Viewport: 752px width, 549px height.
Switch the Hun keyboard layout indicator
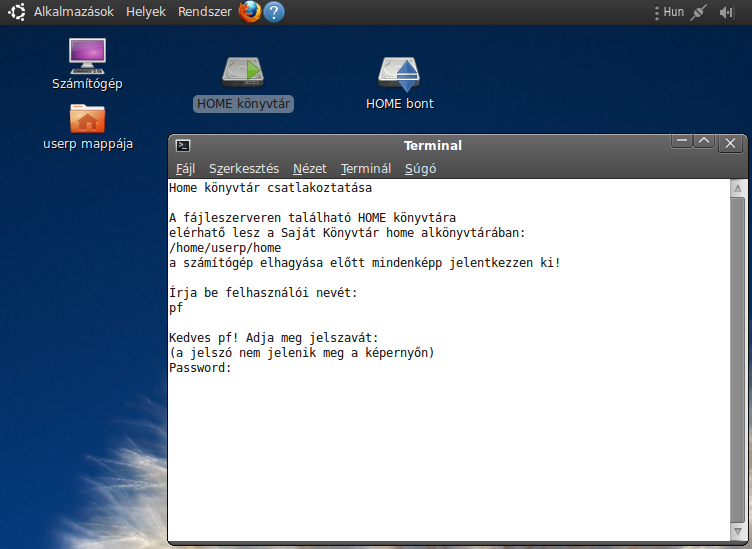(673, 12)
